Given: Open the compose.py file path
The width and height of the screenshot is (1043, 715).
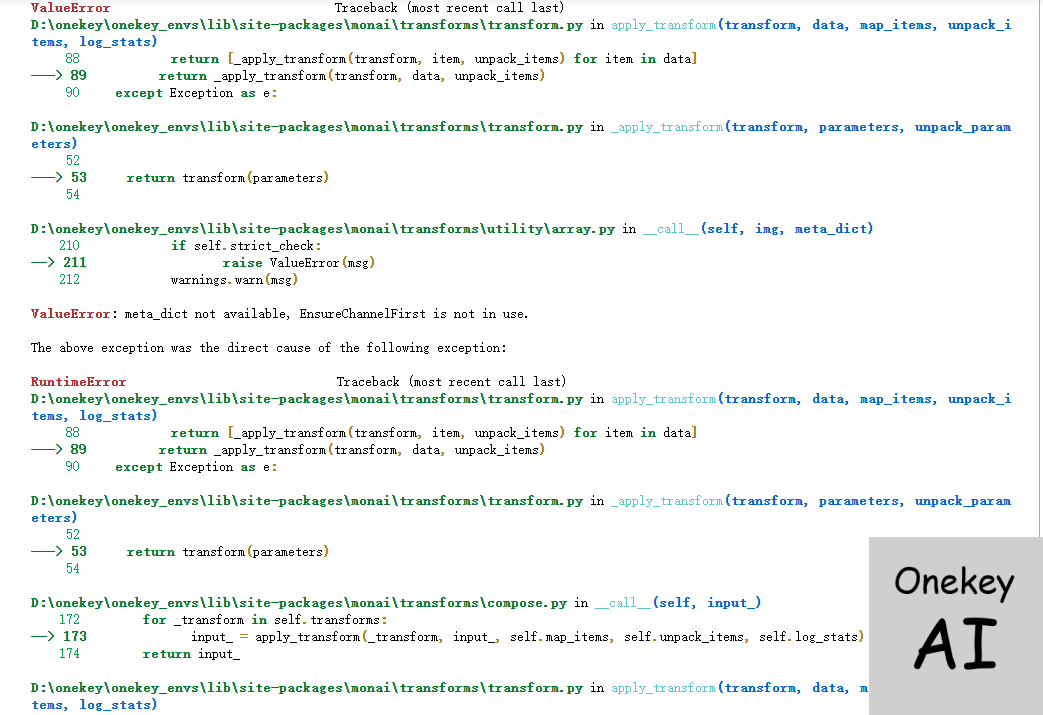Looking at the screenshot, I should pyautogui.click(x=299, y=603).
